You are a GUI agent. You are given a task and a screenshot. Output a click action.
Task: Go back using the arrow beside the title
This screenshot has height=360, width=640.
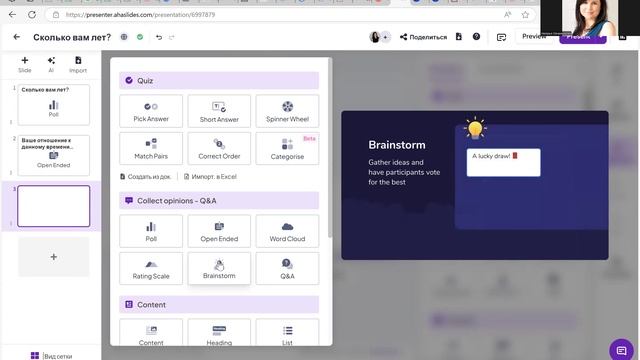pos(17,37)
